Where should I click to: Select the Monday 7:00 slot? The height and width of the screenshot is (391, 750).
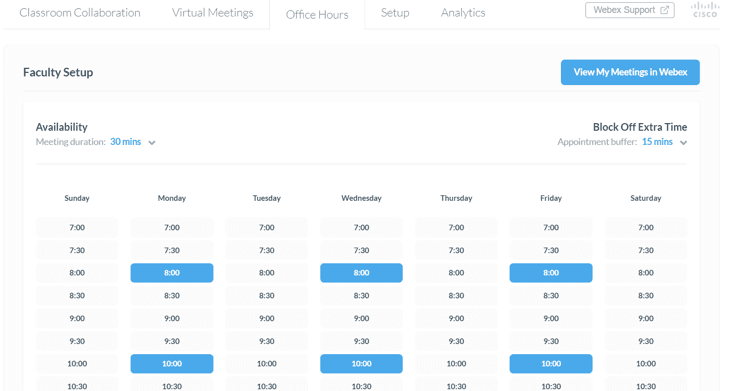point(172,227)
